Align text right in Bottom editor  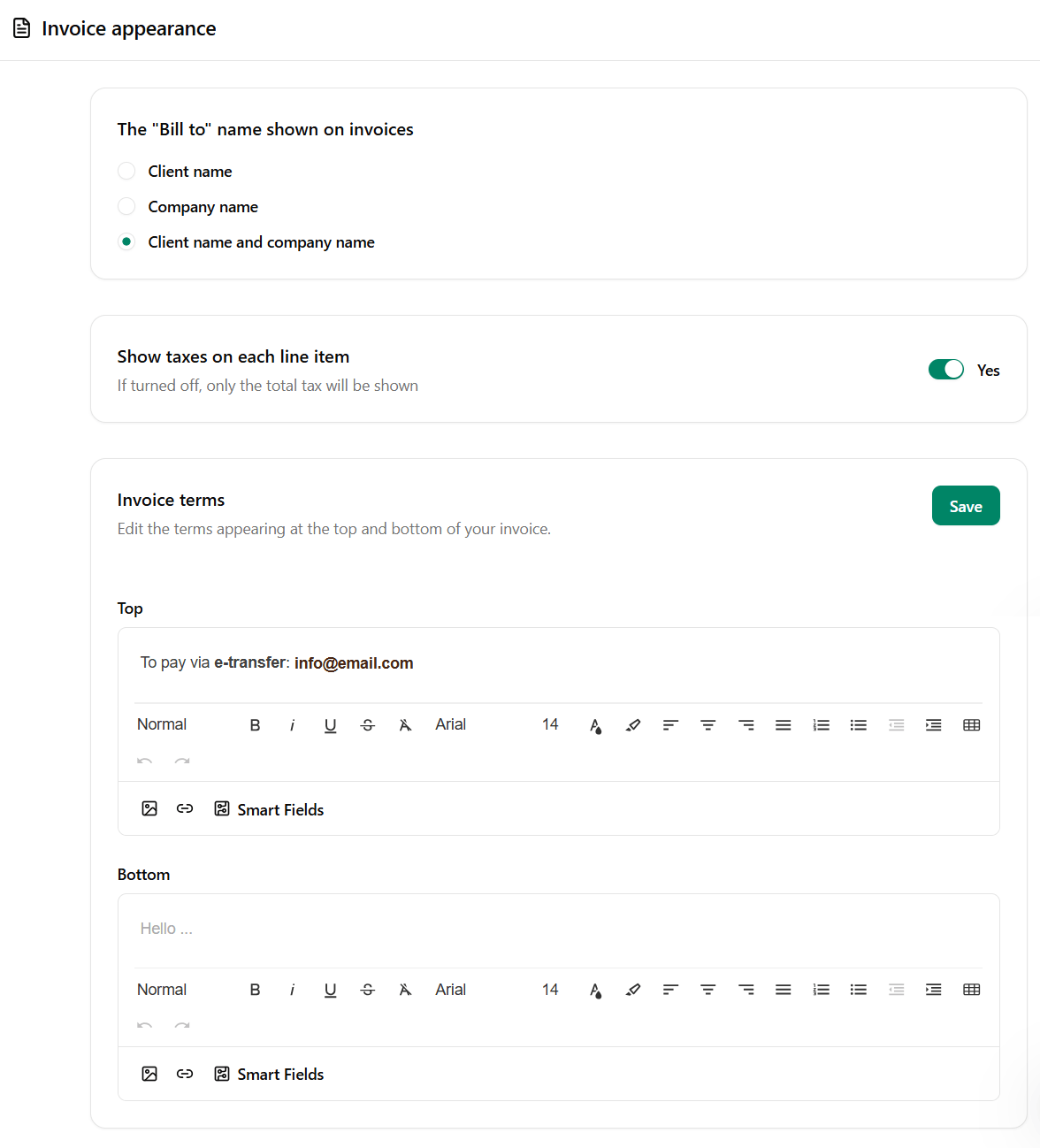pyautogui.click(x=746, y=990)
